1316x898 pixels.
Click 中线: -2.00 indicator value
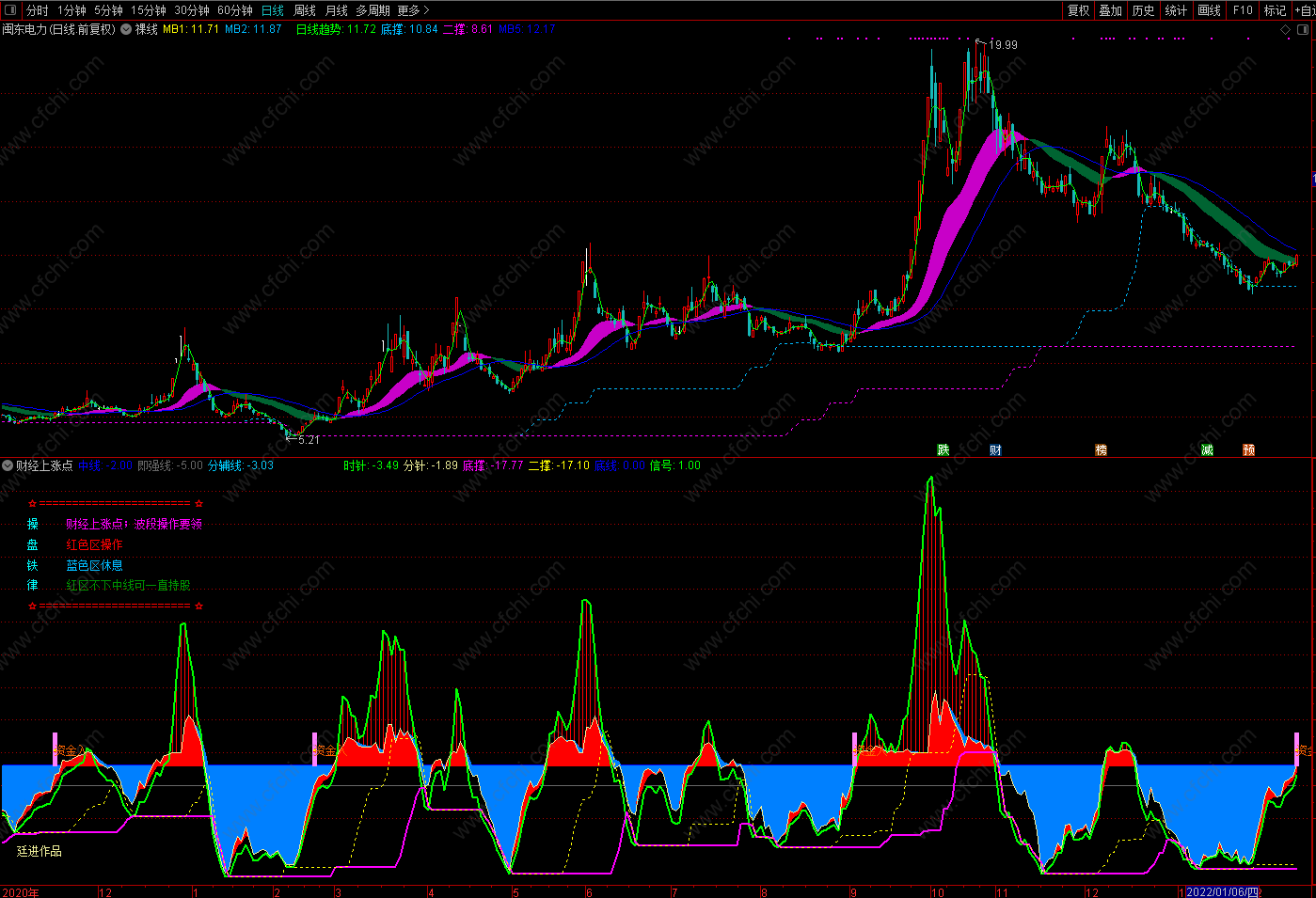[105, 465]
